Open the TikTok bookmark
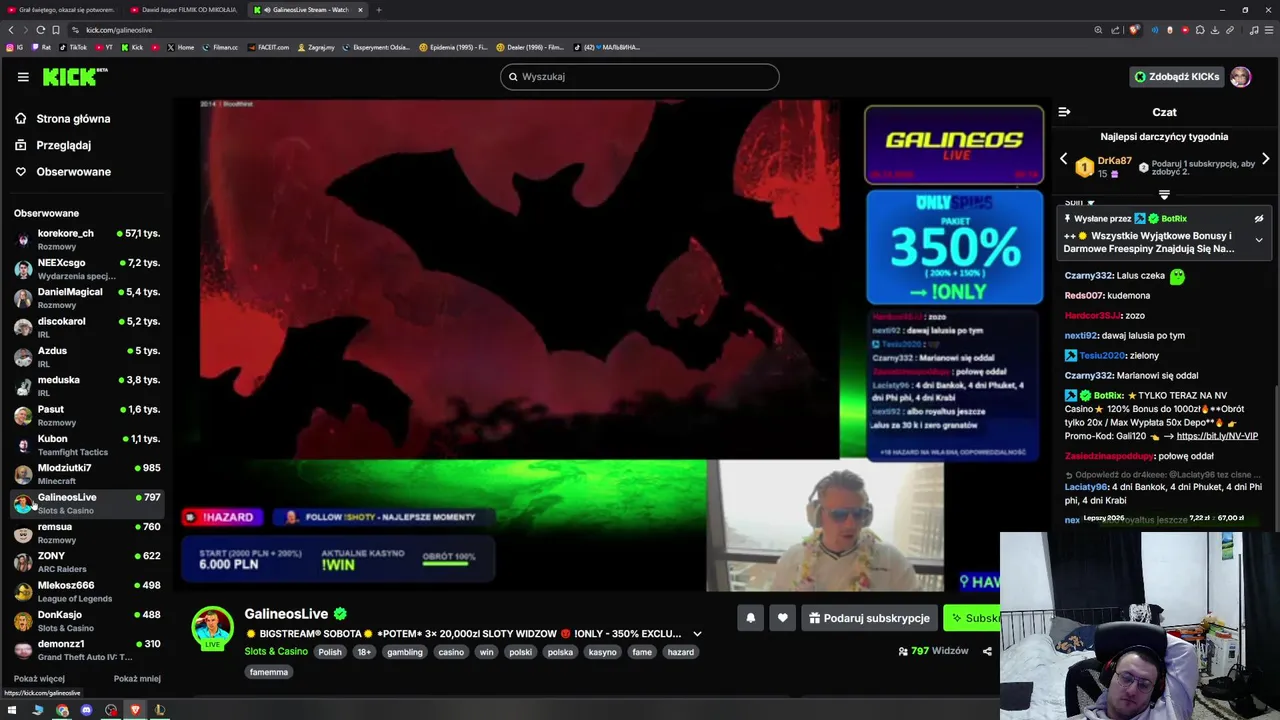The image size is (1280, 720). pos(73,47)
